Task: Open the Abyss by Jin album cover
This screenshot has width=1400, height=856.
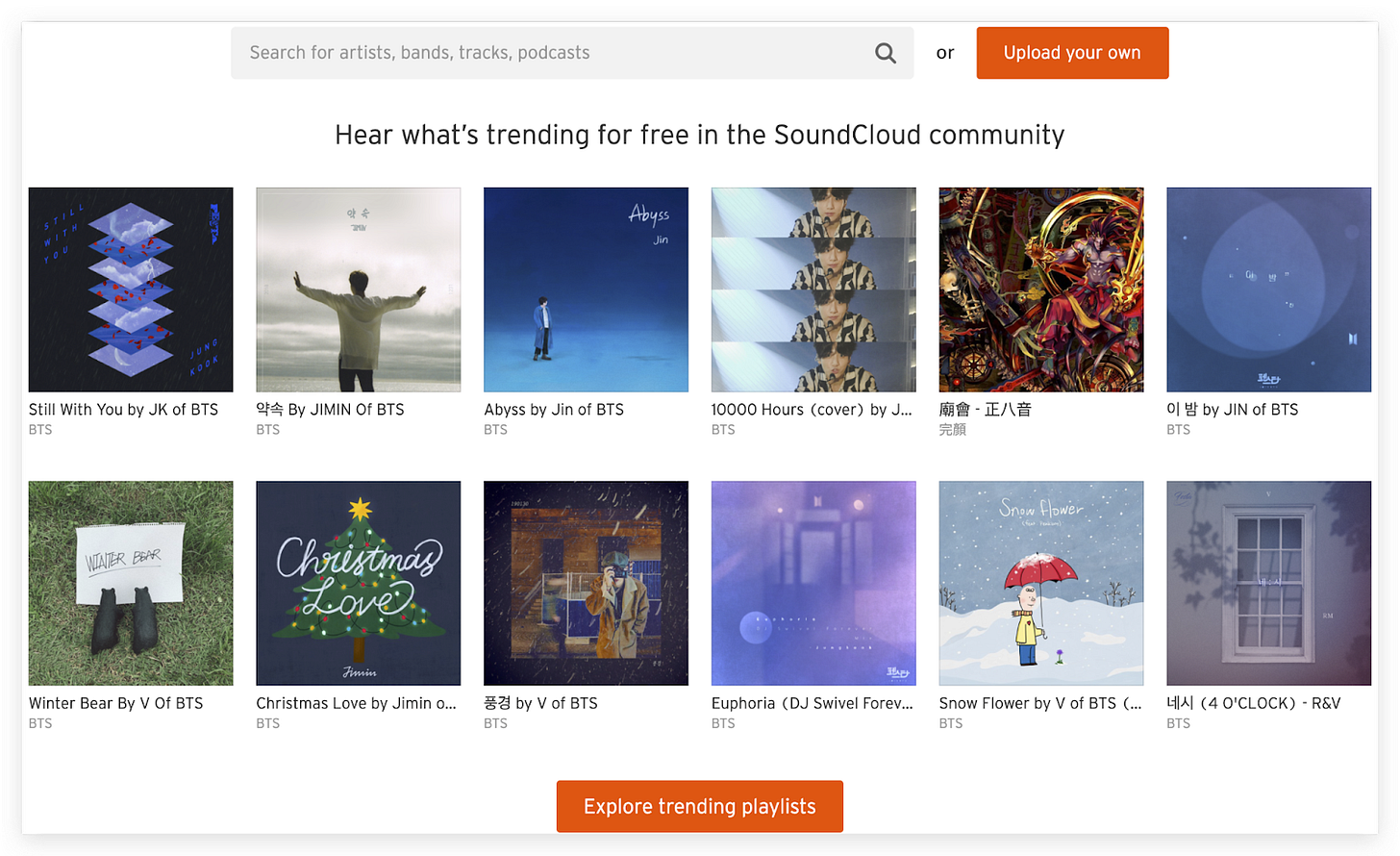Action: pyautogui.click(x=586, y=290)
